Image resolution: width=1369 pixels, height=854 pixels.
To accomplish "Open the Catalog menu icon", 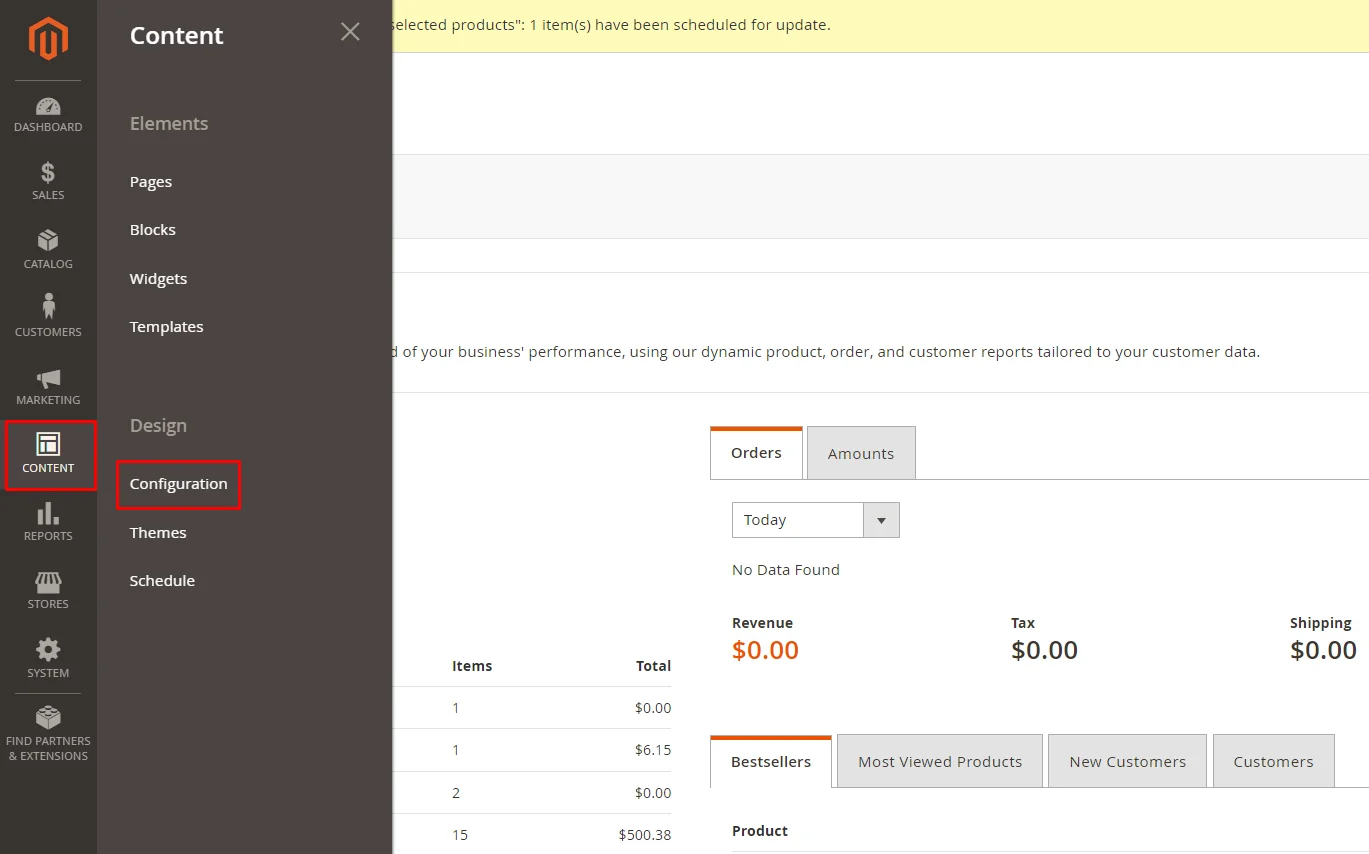I will coord(47,247).
